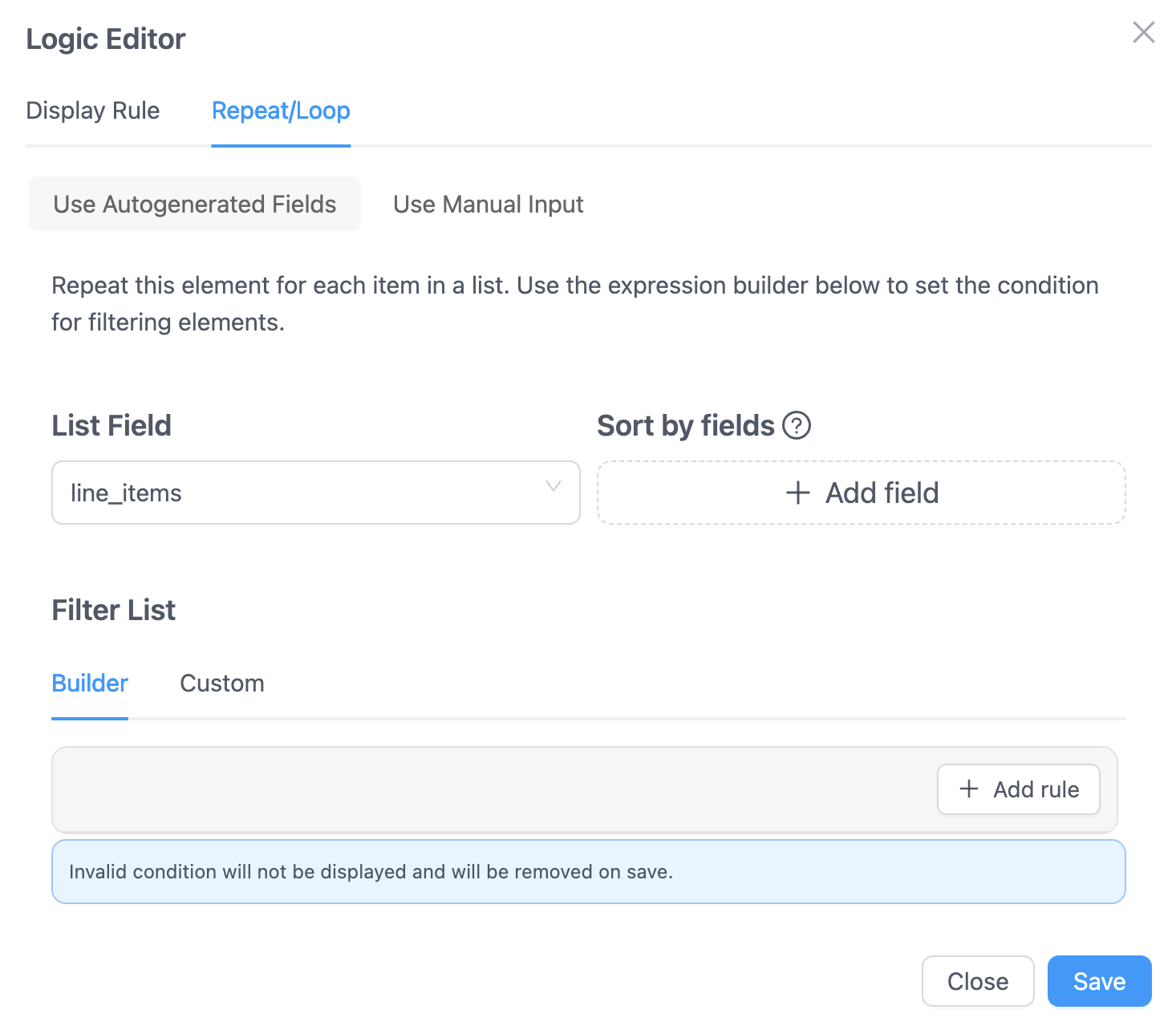
Task: Save the logic settings
Action: click(x=1099, y=981)
